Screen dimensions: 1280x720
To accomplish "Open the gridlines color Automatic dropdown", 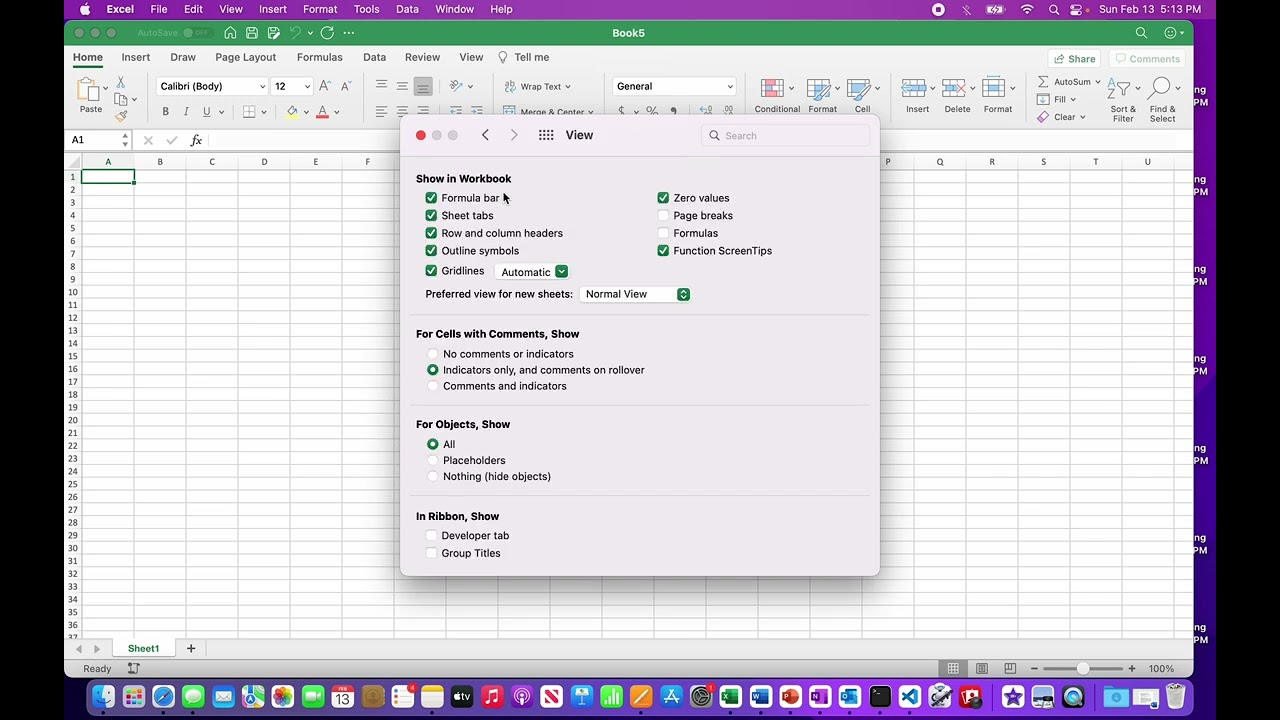I will coord(532,272).
